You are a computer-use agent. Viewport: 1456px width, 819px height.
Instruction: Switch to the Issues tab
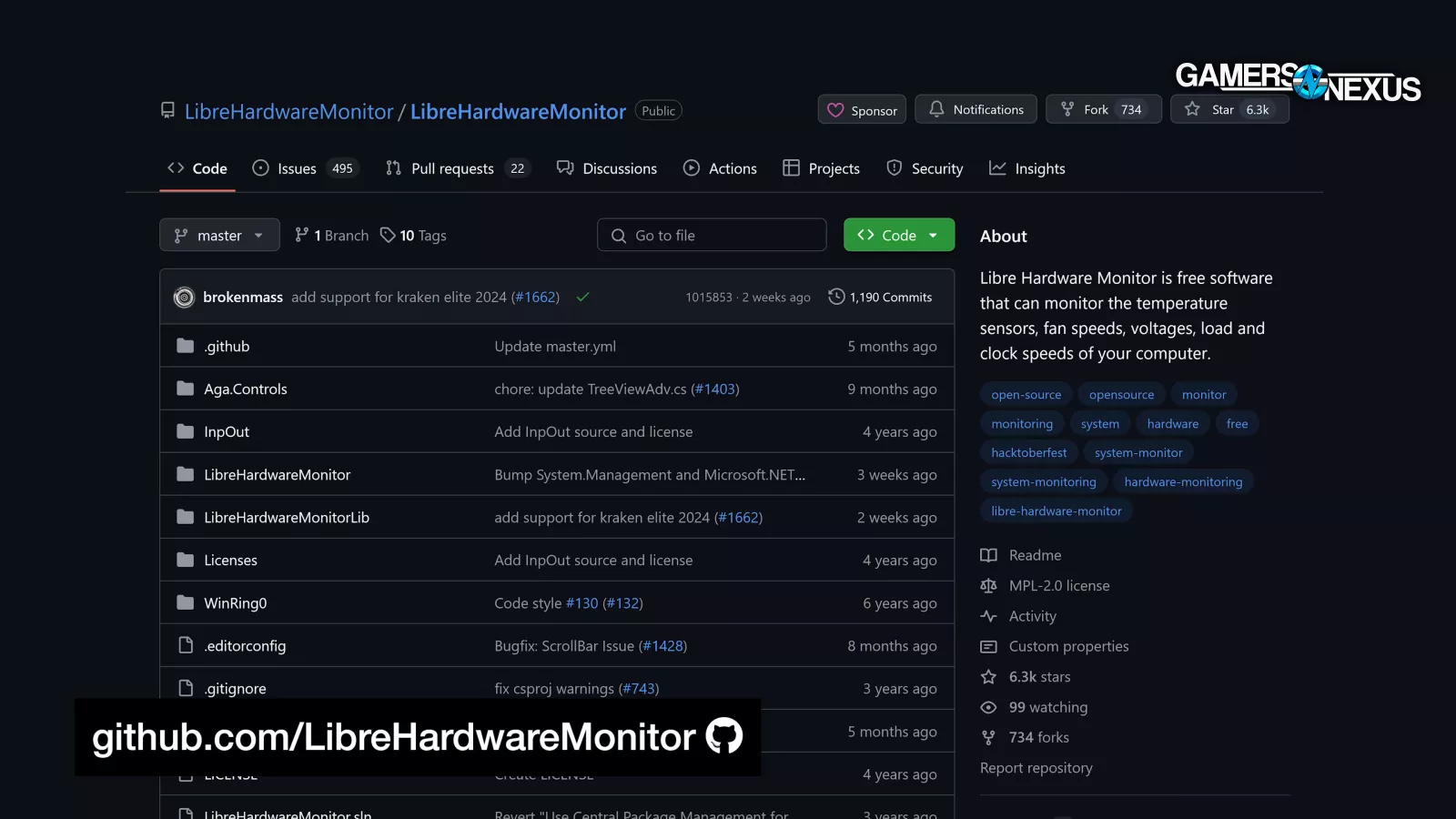click(297, 168)
